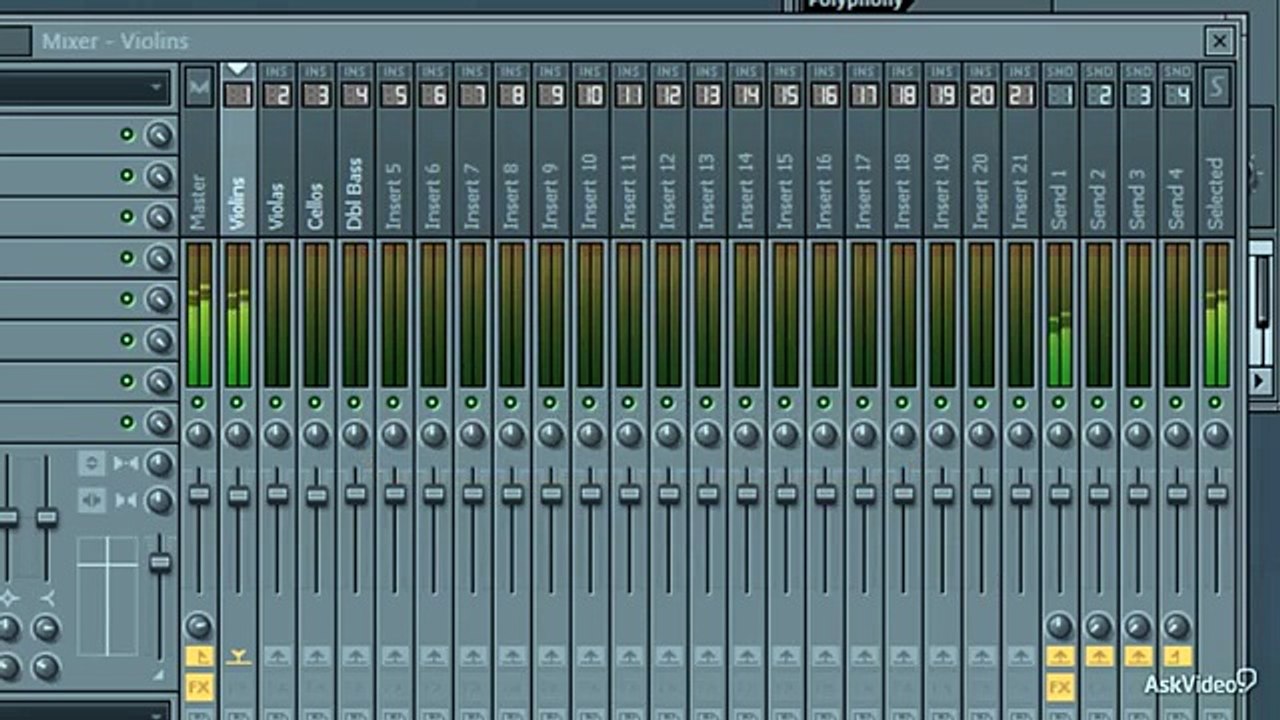Click the highlighted send arrow under Send 3
This screenshot has height=720, width=1280.
click(1138, 656)
